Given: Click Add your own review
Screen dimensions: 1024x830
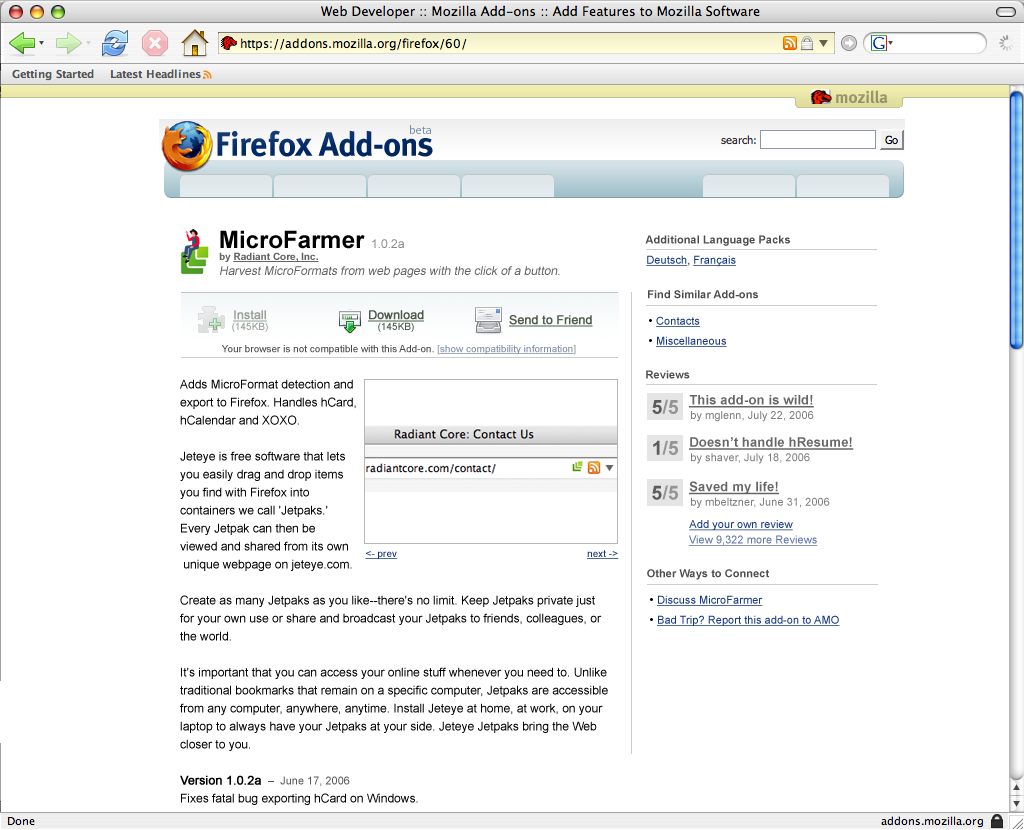Looking at the screenshot, I should click(741, 524).
